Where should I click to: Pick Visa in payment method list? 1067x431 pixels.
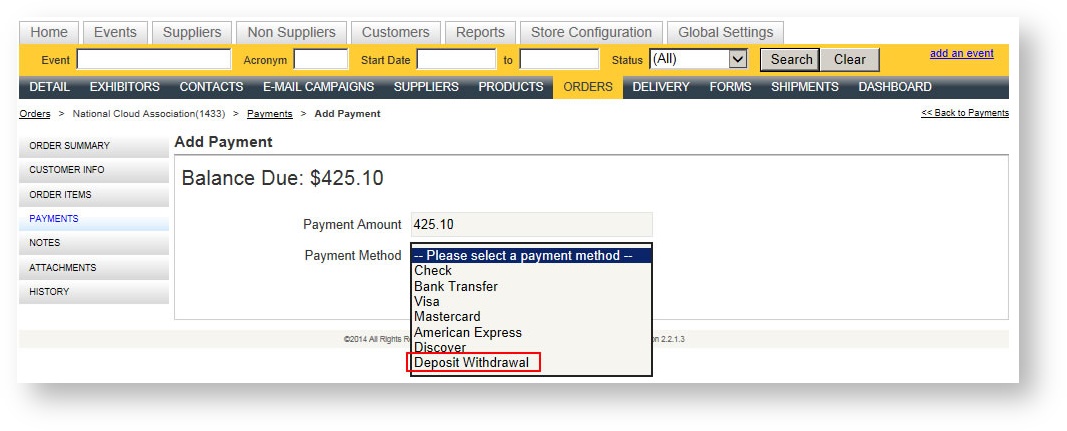tap(427, 301)
